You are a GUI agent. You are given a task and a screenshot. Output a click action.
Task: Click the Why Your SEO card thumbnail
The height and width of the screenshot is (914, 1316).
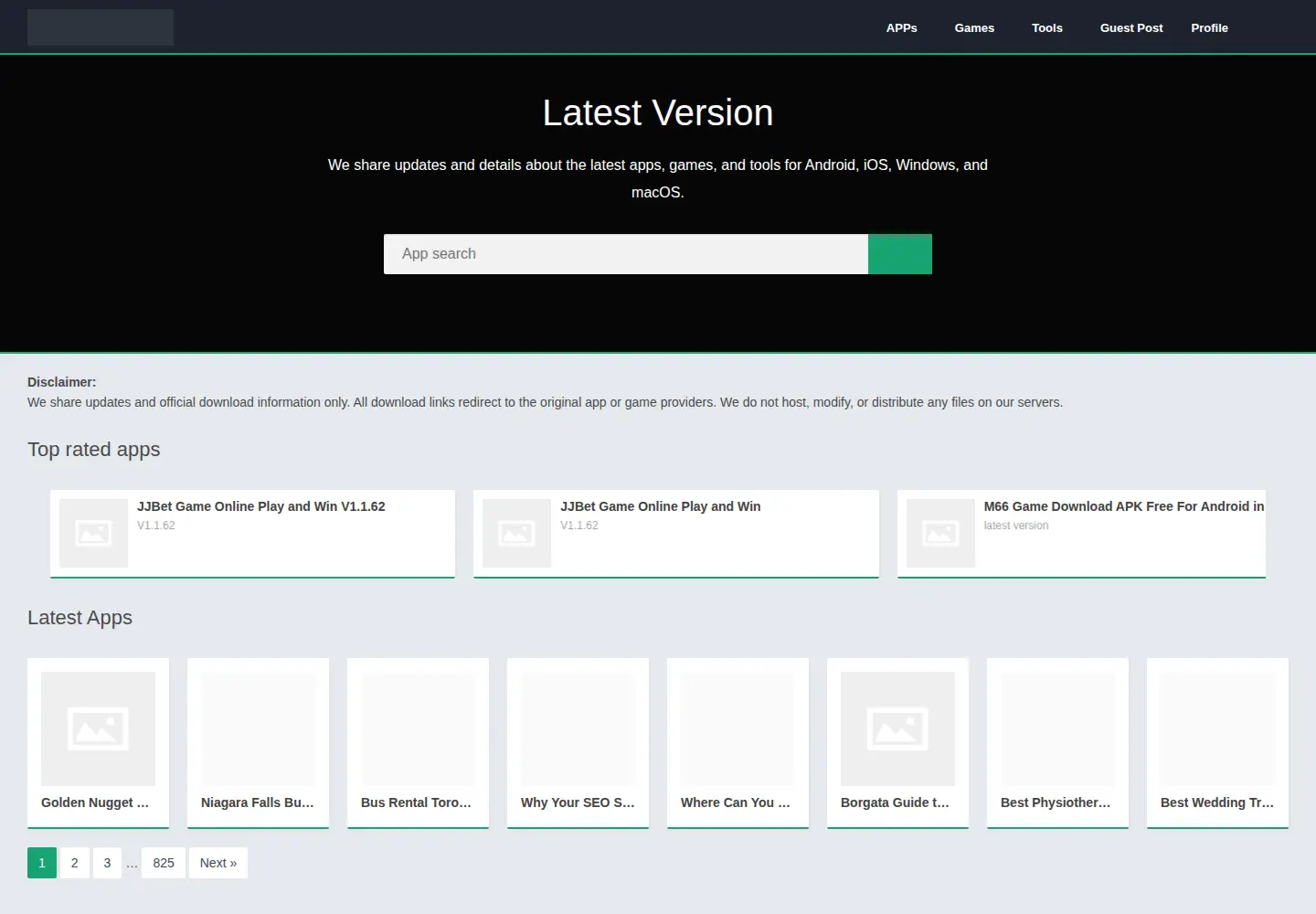[x=578, y=728]
